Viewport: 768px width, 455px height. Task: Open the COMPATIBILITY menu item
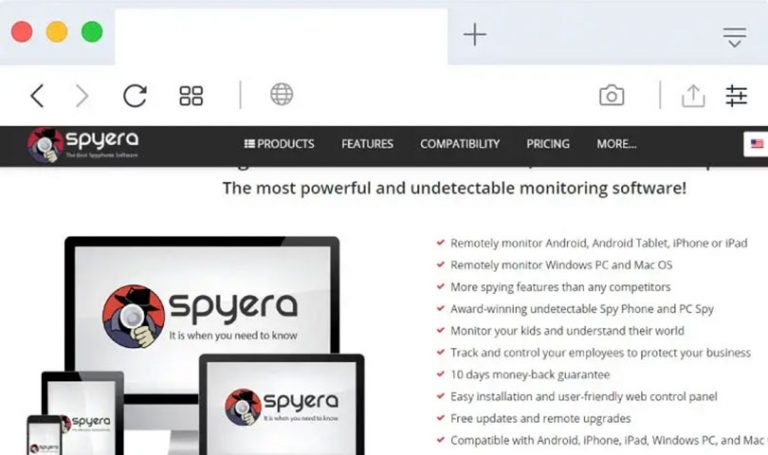460,144
